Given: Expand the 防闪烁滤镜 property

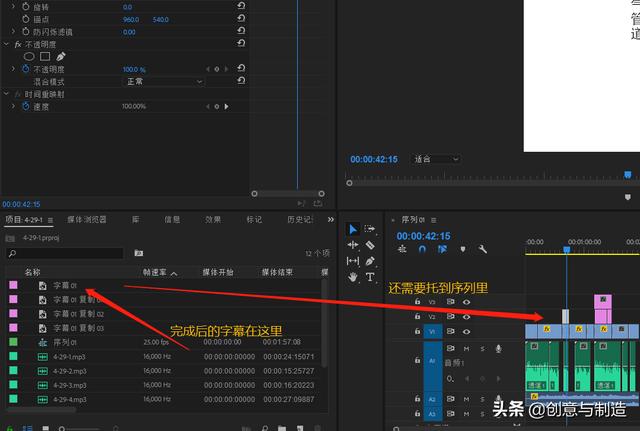Looking at the screenshot, I should pyautogui.click(x=13, y=31).
